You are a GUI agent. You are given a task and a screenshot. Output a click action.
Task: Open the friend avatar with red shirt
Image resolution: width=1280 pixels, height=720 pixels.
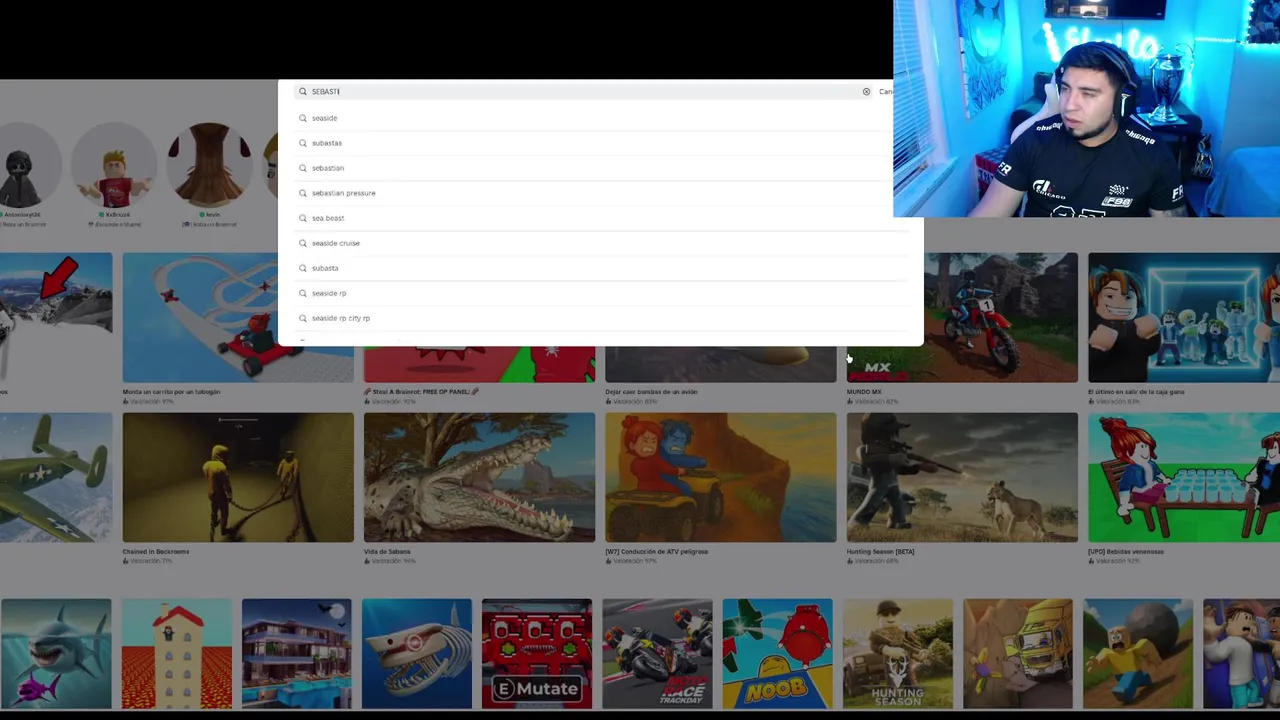[x=116, y=167]
